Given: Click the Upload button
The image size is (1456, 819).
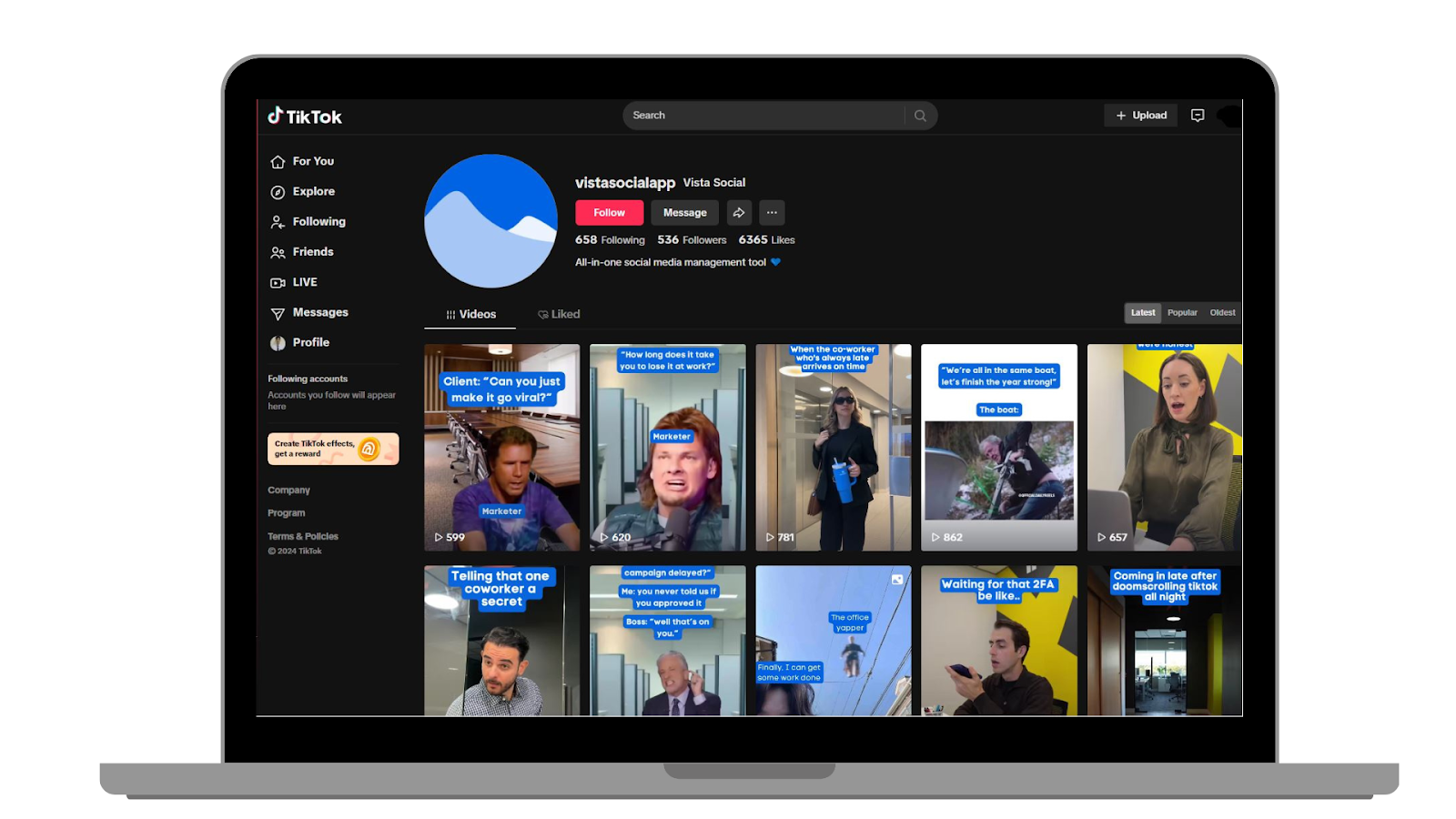Looking at the screenshot, I should 1141,116.
